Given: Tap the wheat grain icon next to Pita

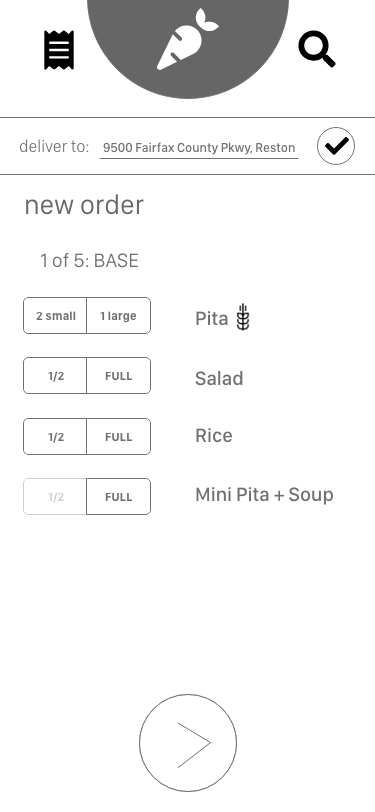Looking at the screenshot, I should pyautogui.click(x=243, y=317).
